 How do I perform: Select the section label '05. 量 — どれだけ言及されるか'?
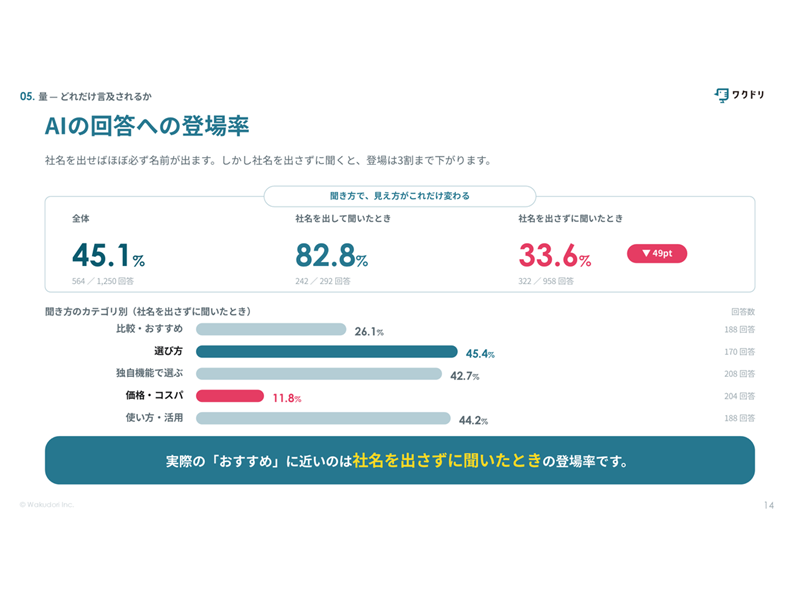[x=86, y=96]
